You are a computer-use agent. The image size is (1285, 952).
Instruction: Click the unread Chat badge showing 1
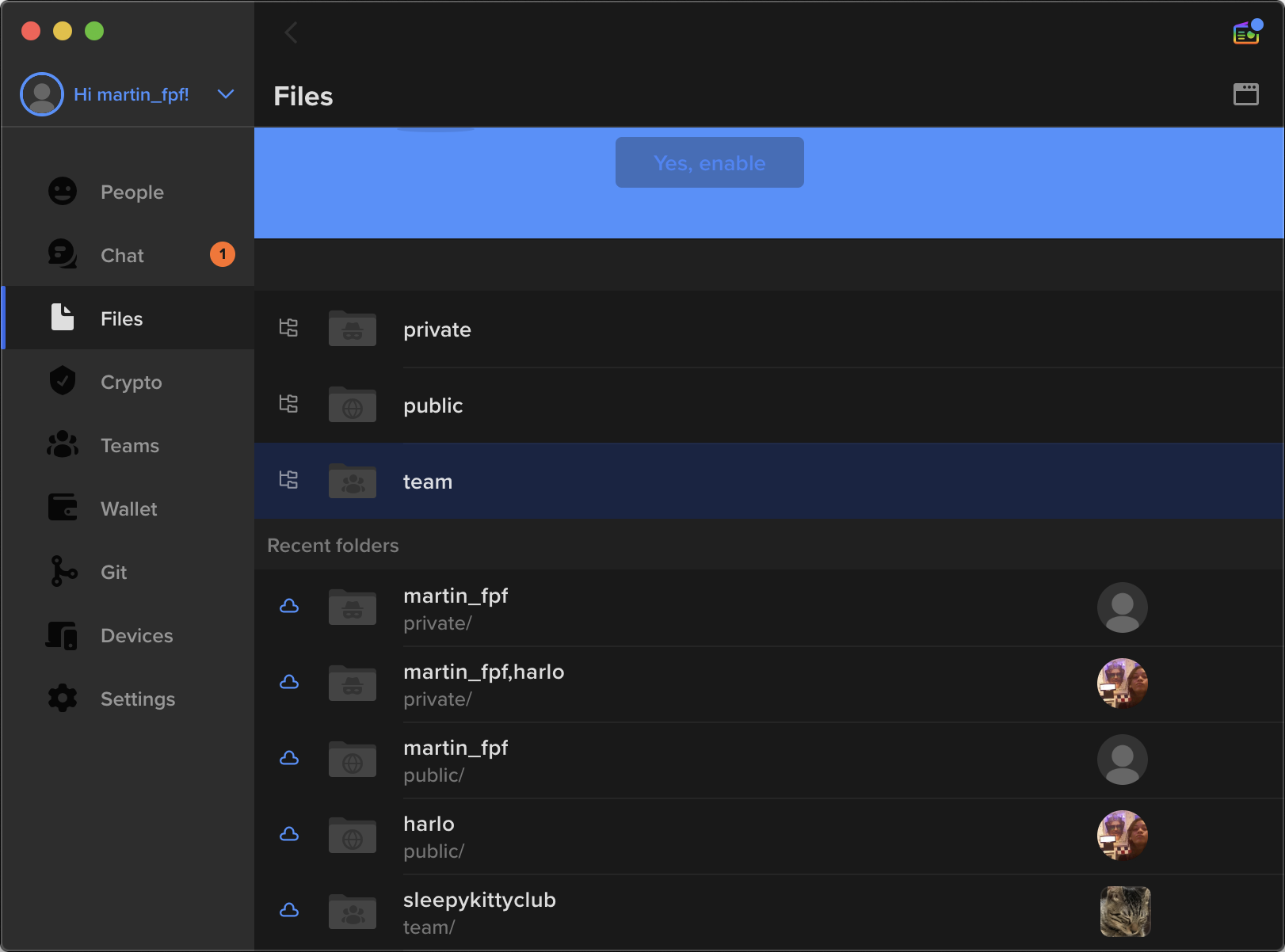pos(223,254)
